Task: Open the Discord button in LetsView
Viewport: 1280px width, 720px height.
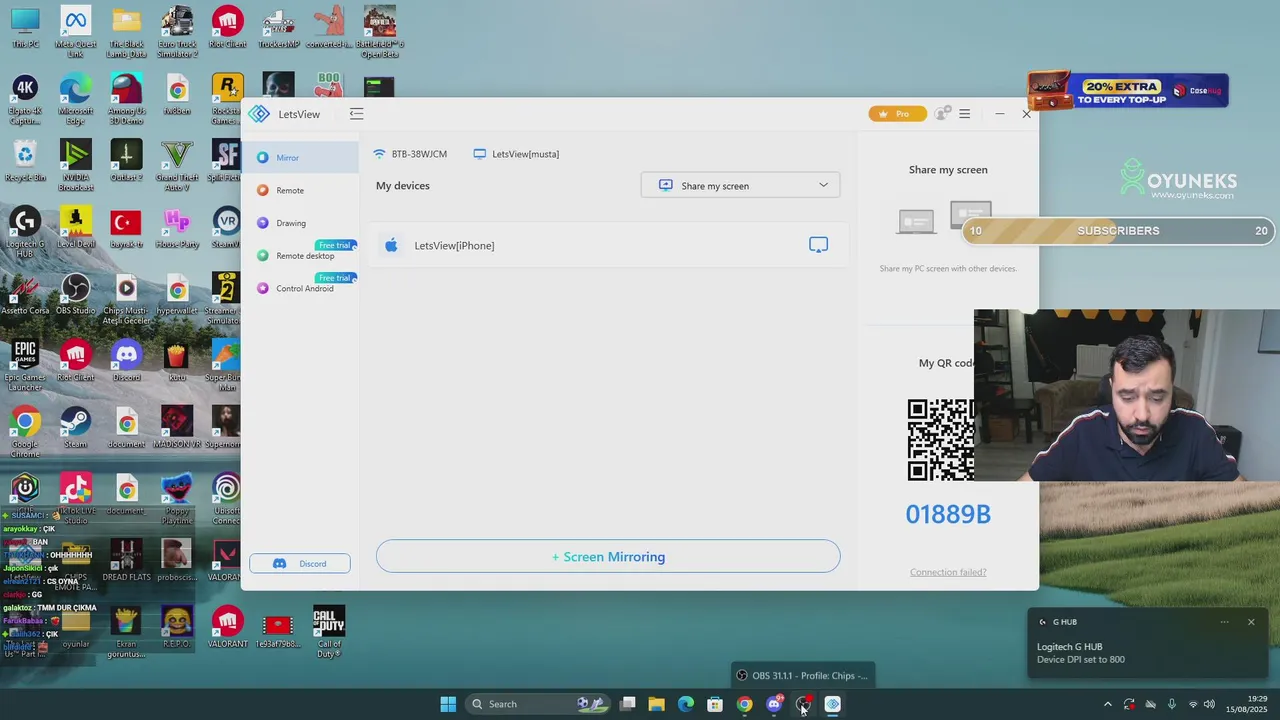Action: [300, 563]
